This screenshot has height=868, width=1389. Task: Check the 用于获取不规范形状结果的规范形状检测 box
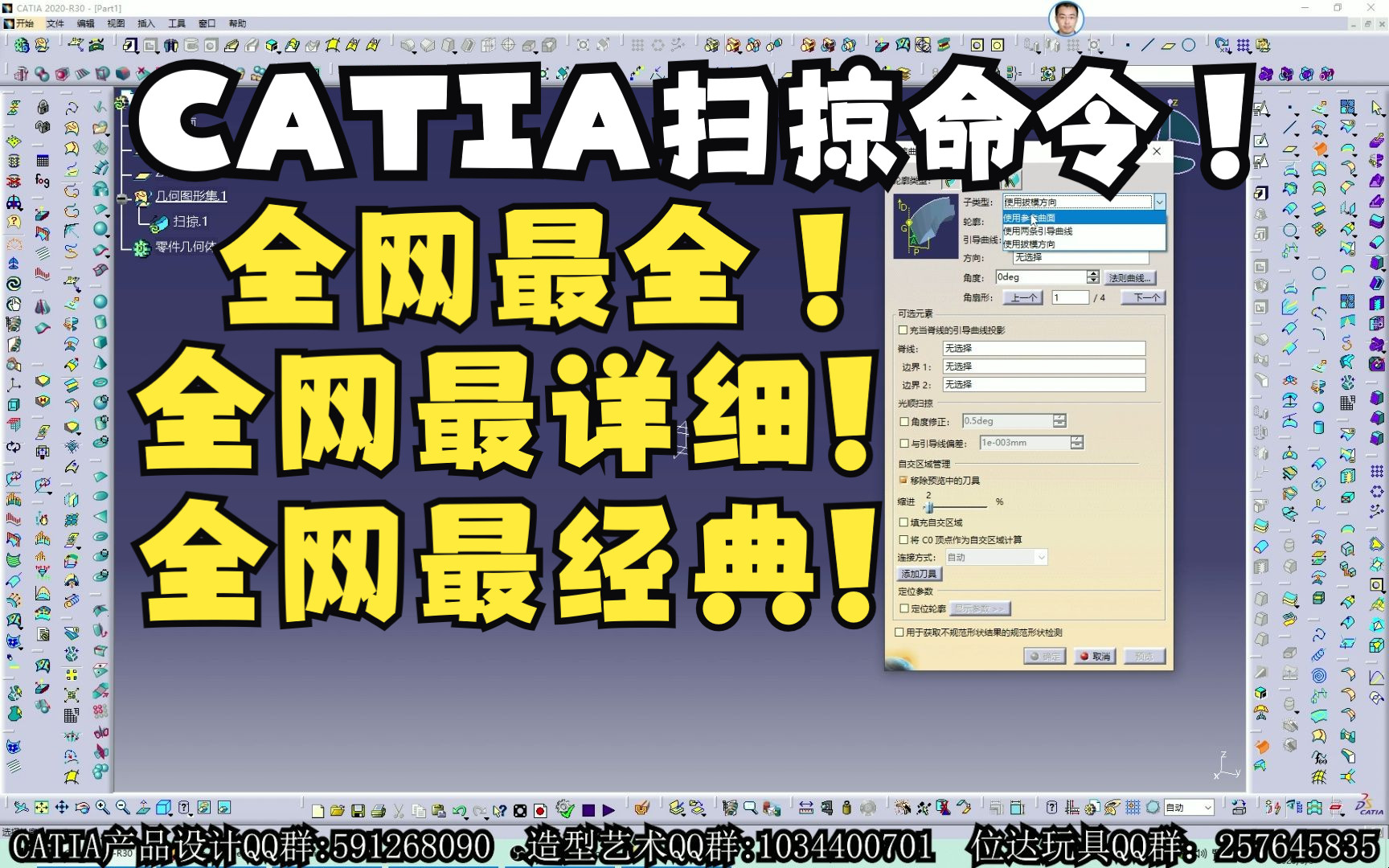click(x=899, y=633)
